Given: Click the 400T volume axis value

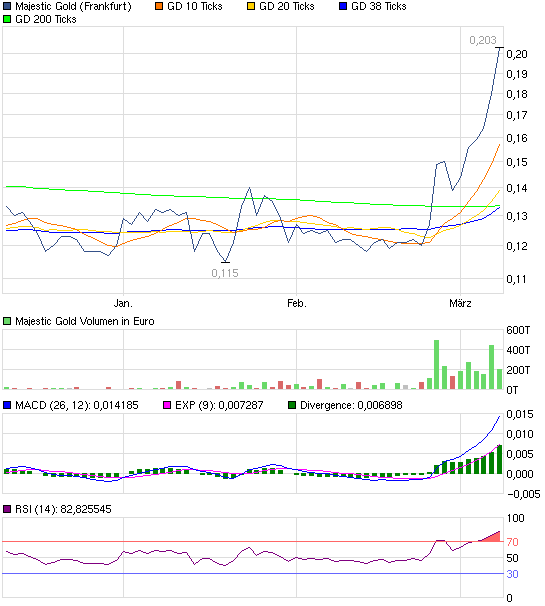Looking at the screenshot, I should click(x=518, y=350).
